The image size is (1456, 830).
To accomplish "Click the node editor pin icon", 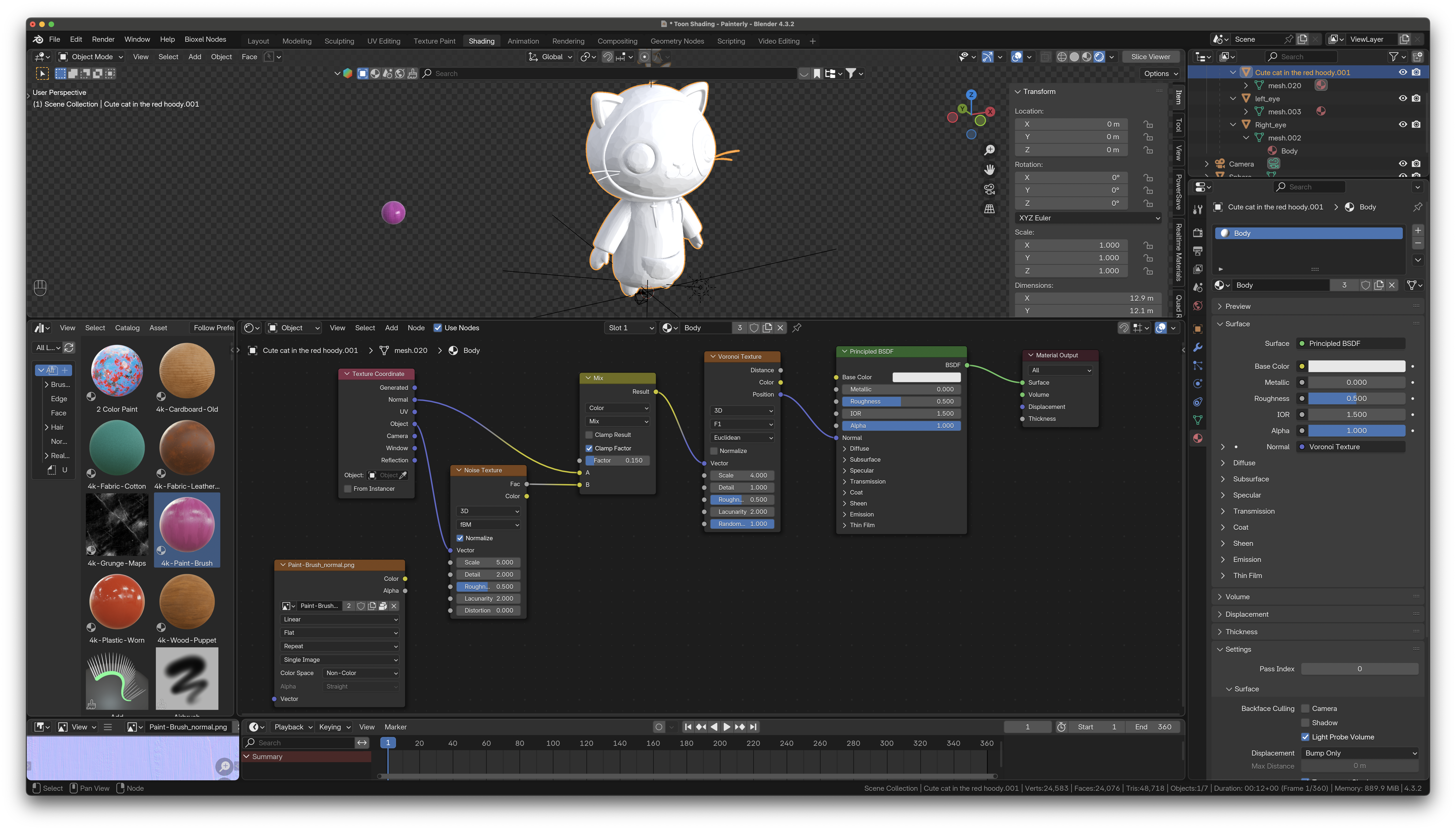I will [x=797, y=328].
